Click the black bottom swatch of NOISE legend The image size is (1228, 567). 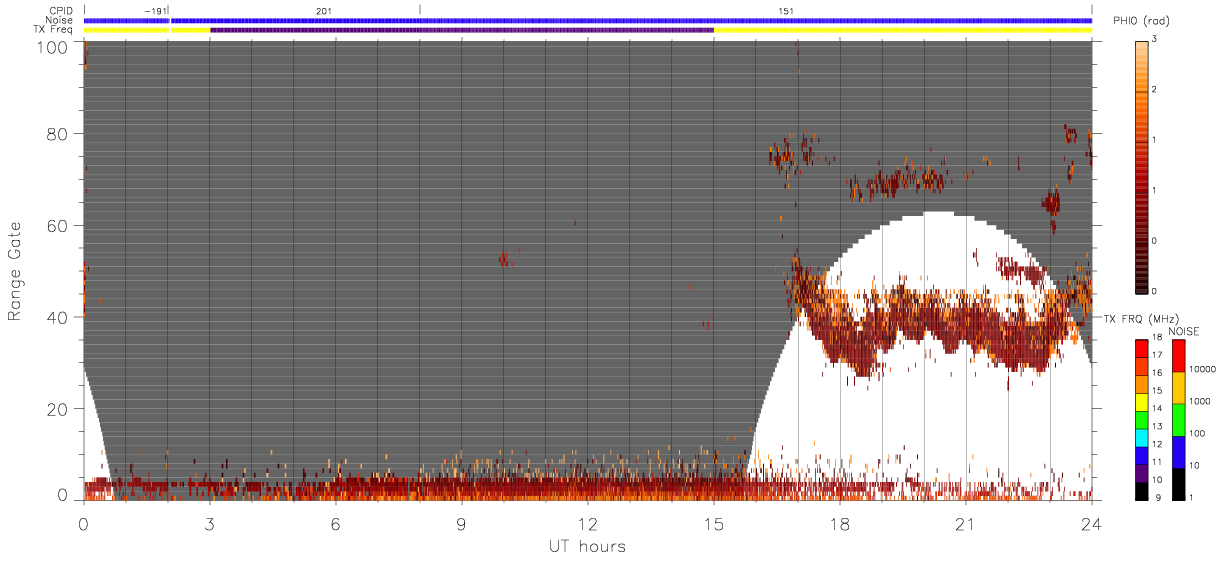pos(1177,484)
